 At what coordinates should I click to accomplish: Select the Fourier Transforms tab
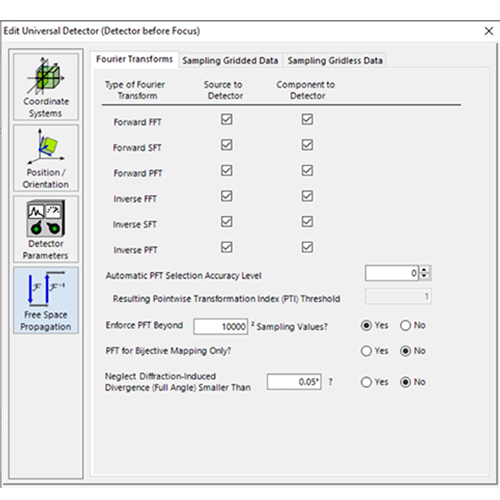pyautogui.click(x=135, y=59)
